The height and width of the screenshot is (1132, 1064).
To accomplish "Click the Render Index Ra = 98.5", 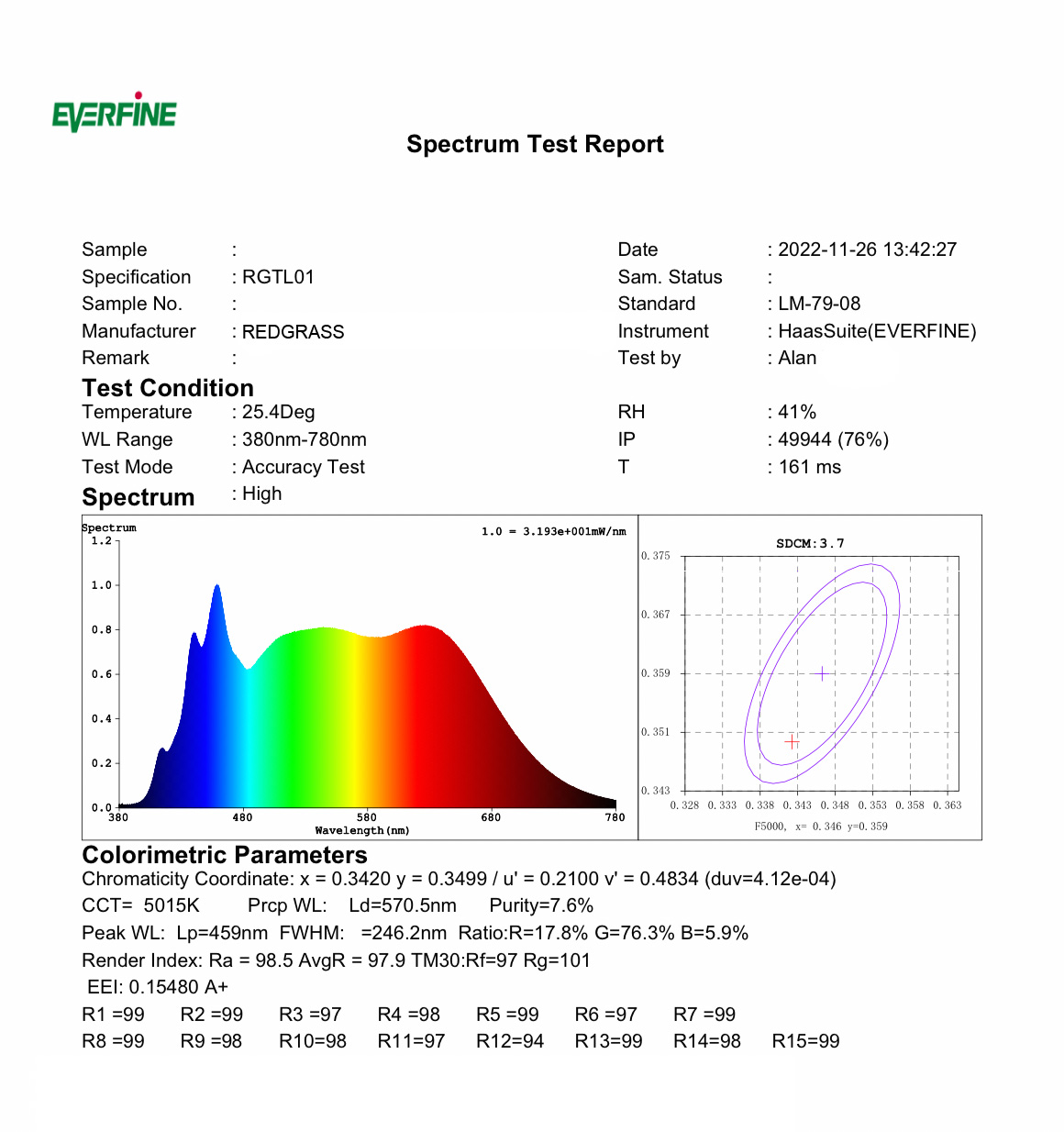I will tap(177, 960).
